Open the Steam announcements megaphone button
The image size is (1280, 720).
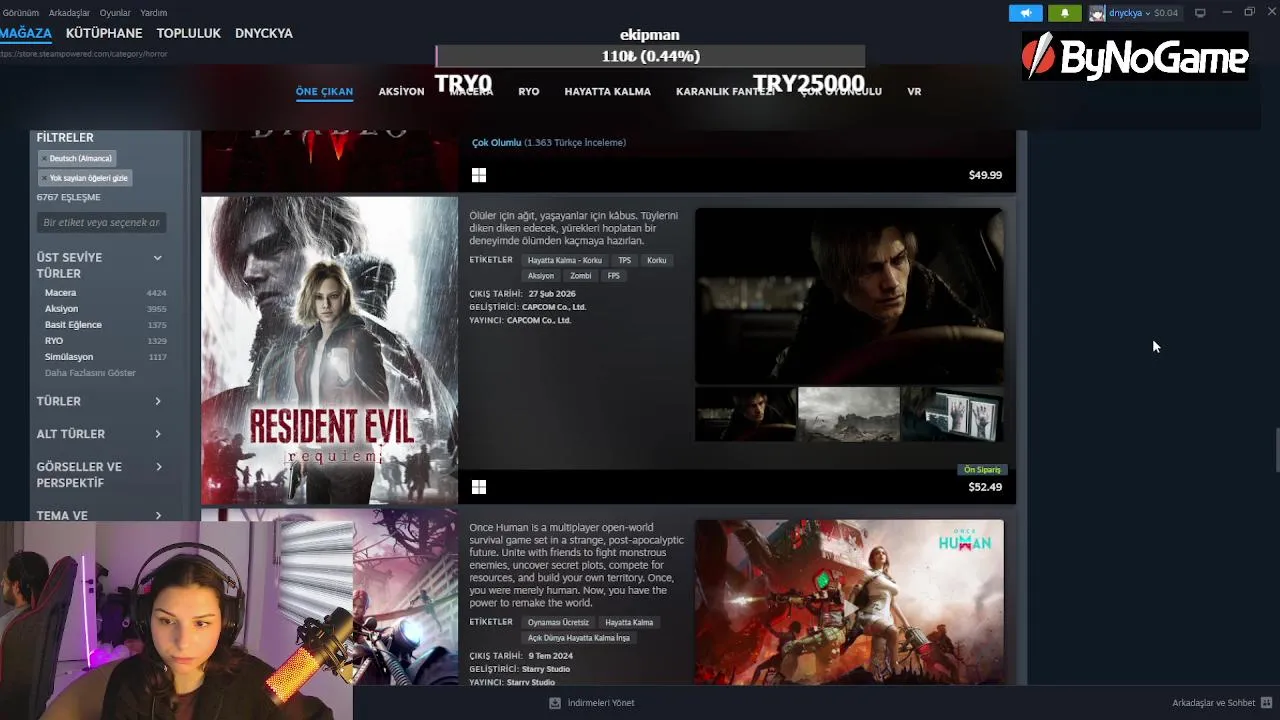(x=1025, y=13)
